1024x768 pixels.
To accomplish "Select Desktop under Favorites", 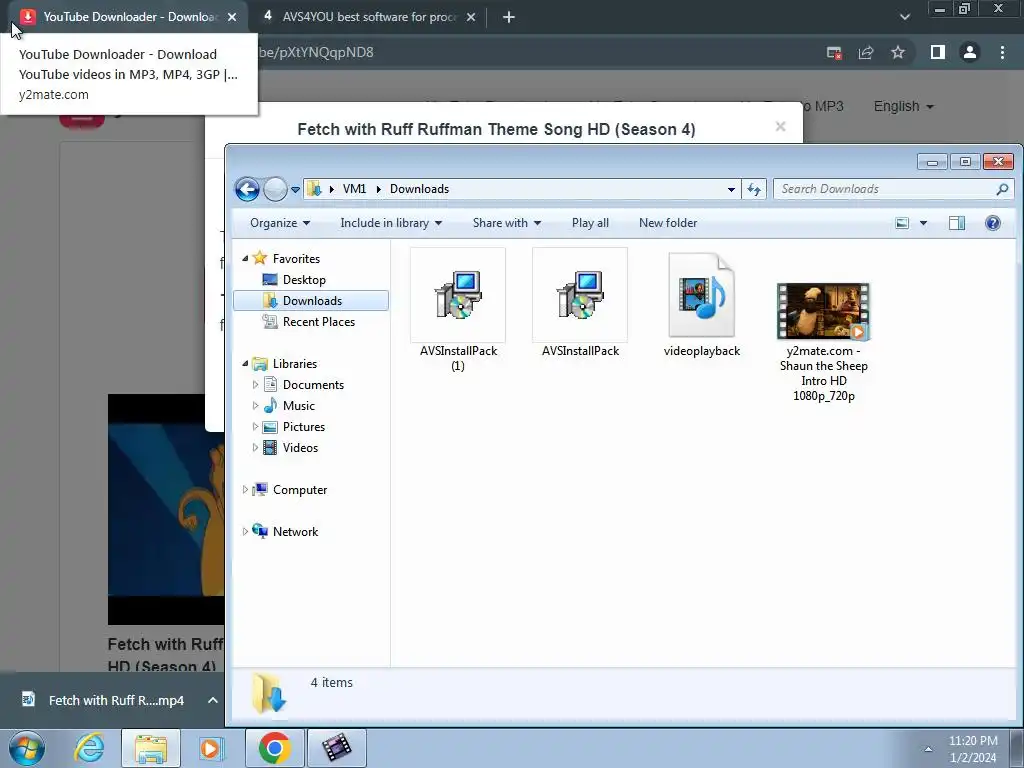I will pyautogui.click(x=304, y=280).
